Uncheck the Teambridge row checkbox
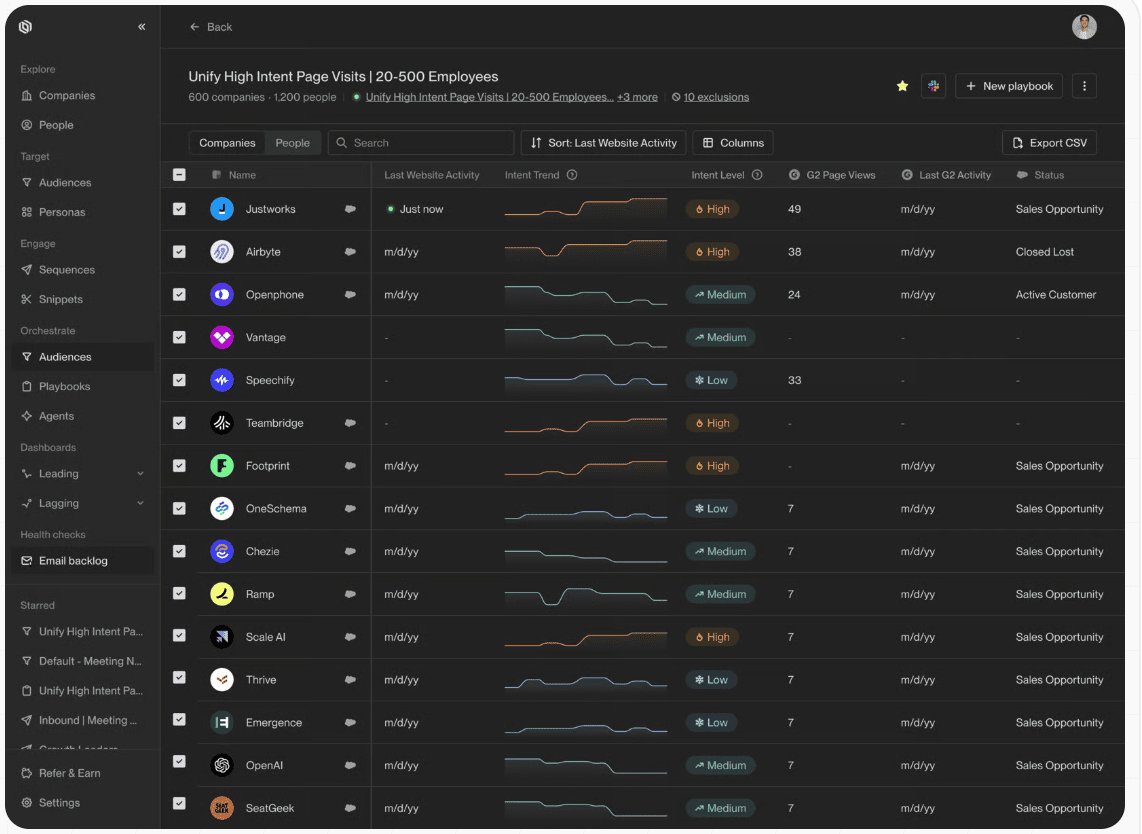The width and height of the screenshot is (1142, 834). 179,423
